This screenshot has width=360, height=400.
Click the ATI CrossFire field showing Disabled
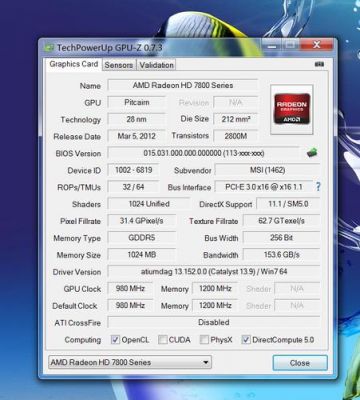[214, 322]
